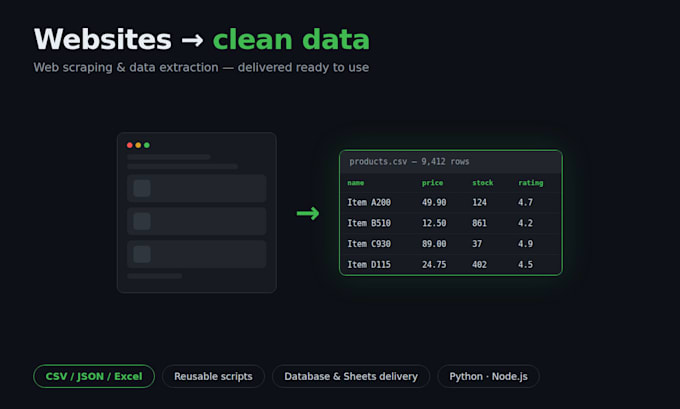The image size is (680, 409).
Task: Click the green 'clean data' headline text
Action: tap(291, 40)
